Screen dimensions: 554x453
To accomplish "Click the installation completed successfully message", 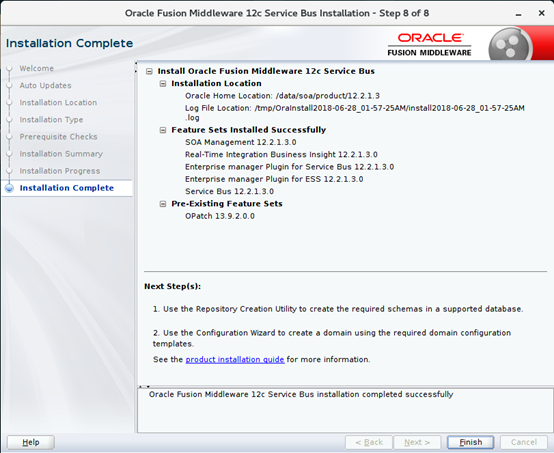I will point(301,394).
